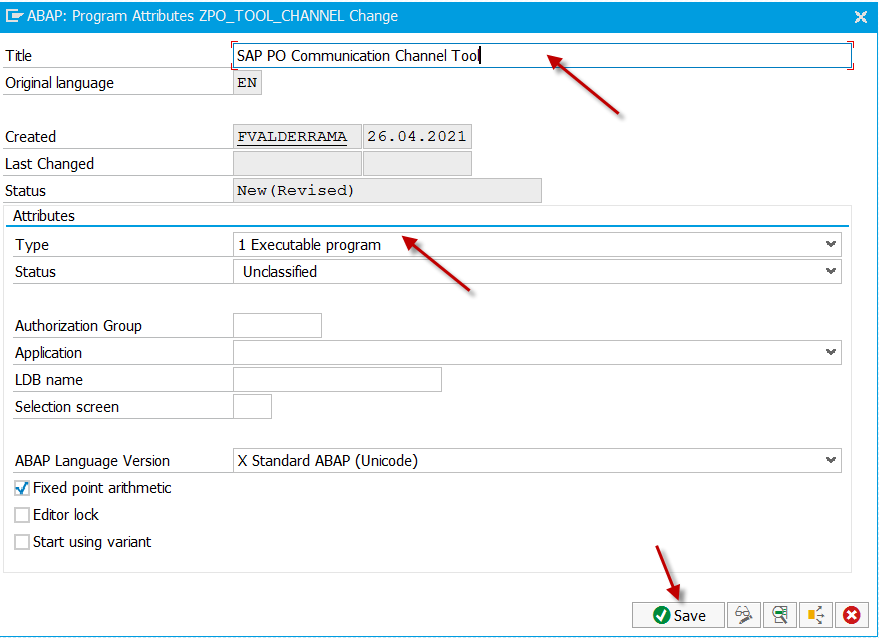Viewport: 879px width, 638px height.
Task: Enable the Editor lock checkbox
Action: pyautogui.click(x=22, y=515)
